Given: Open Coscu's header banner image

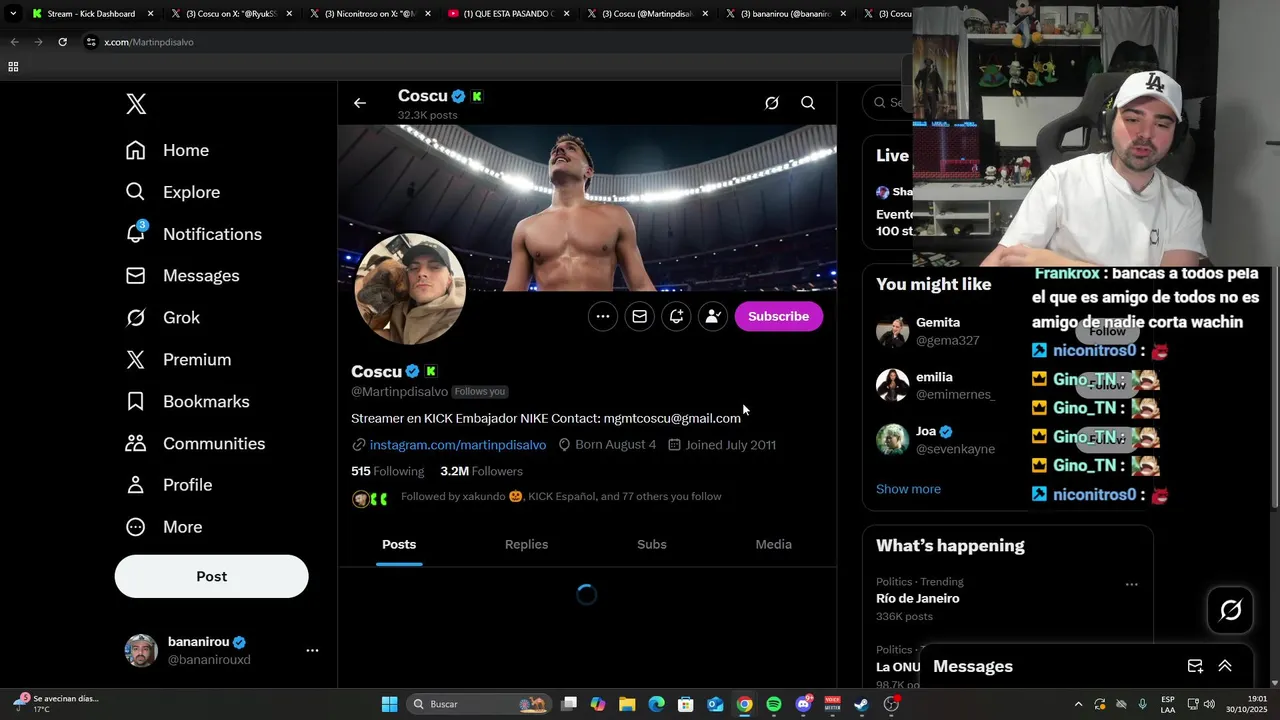Looking at the screenshot, I should [587, 208].
